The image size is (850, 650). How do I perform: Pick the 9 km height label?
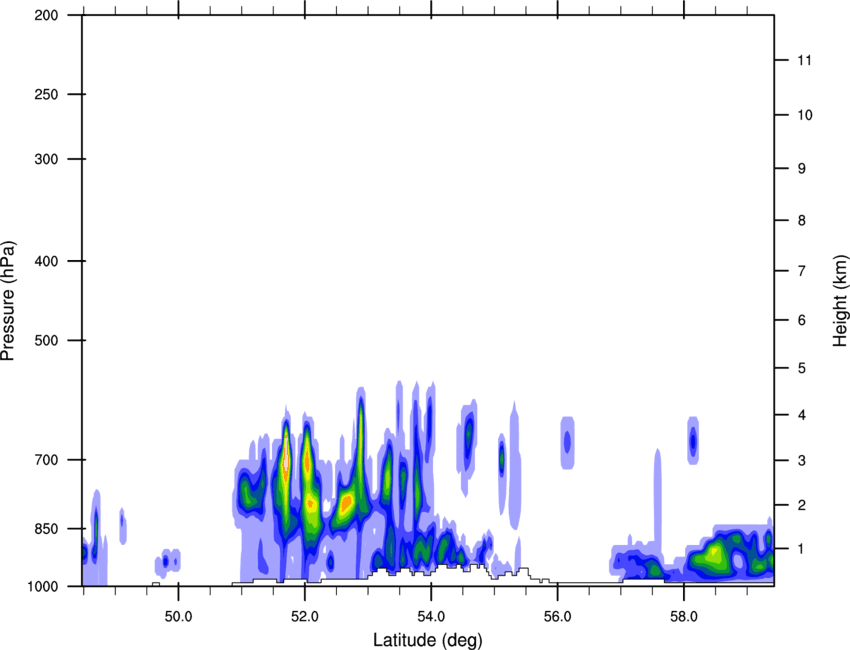802,169
